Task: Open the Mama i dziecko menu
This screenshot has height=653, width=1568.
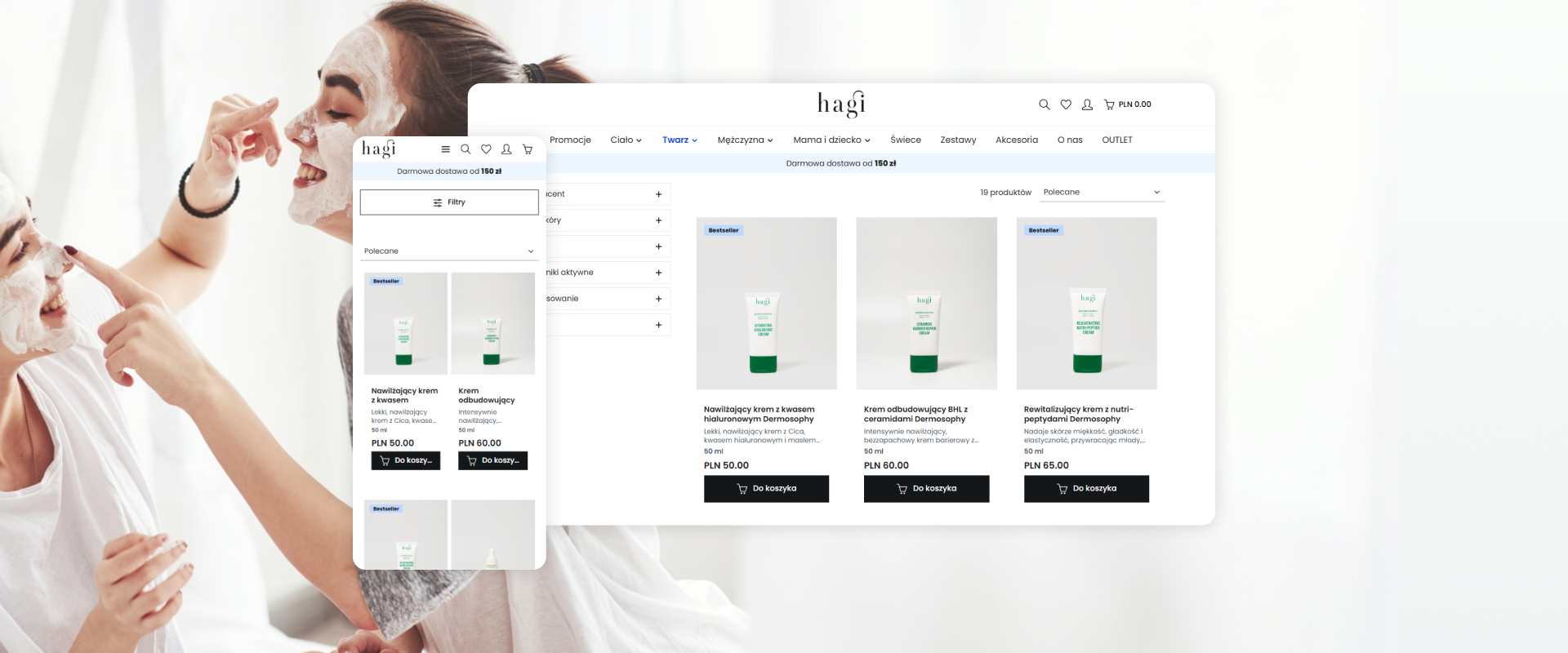Action: tap(831, 140)
